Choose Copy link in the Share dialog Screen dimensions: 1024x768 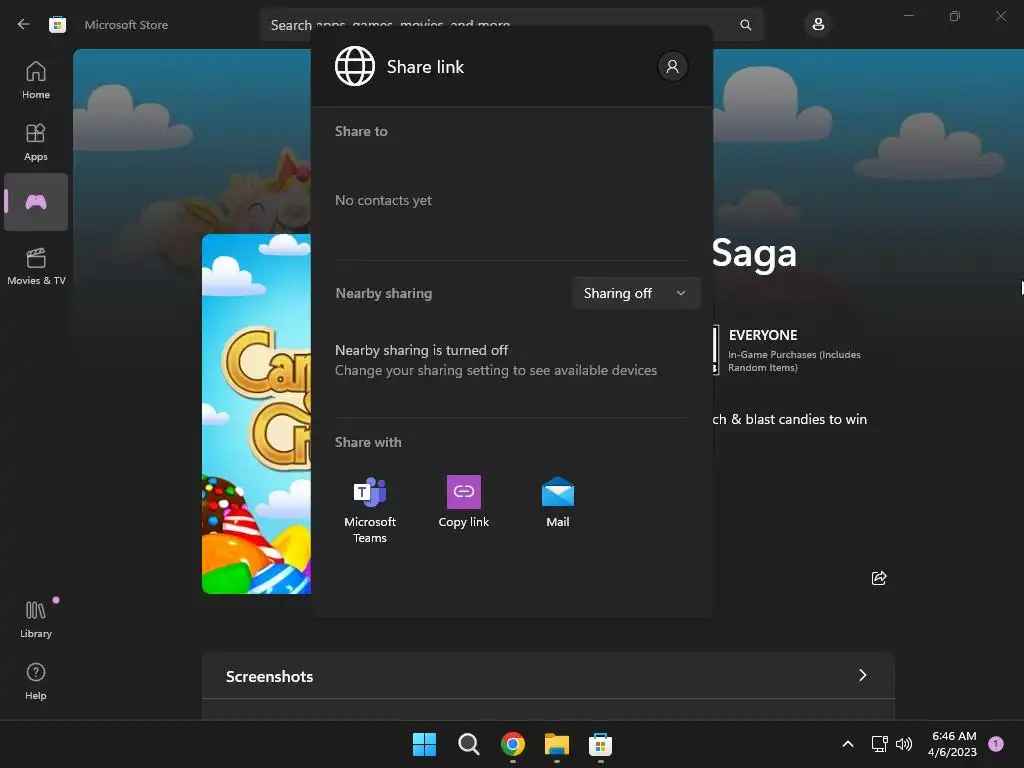tap(464, 502)
